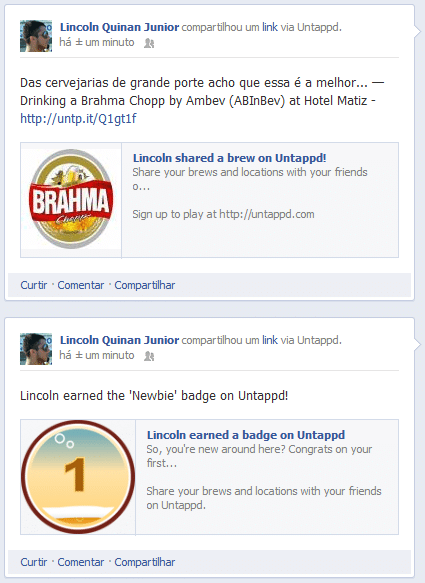Click friends audience icon on first post

click(149, 43)
